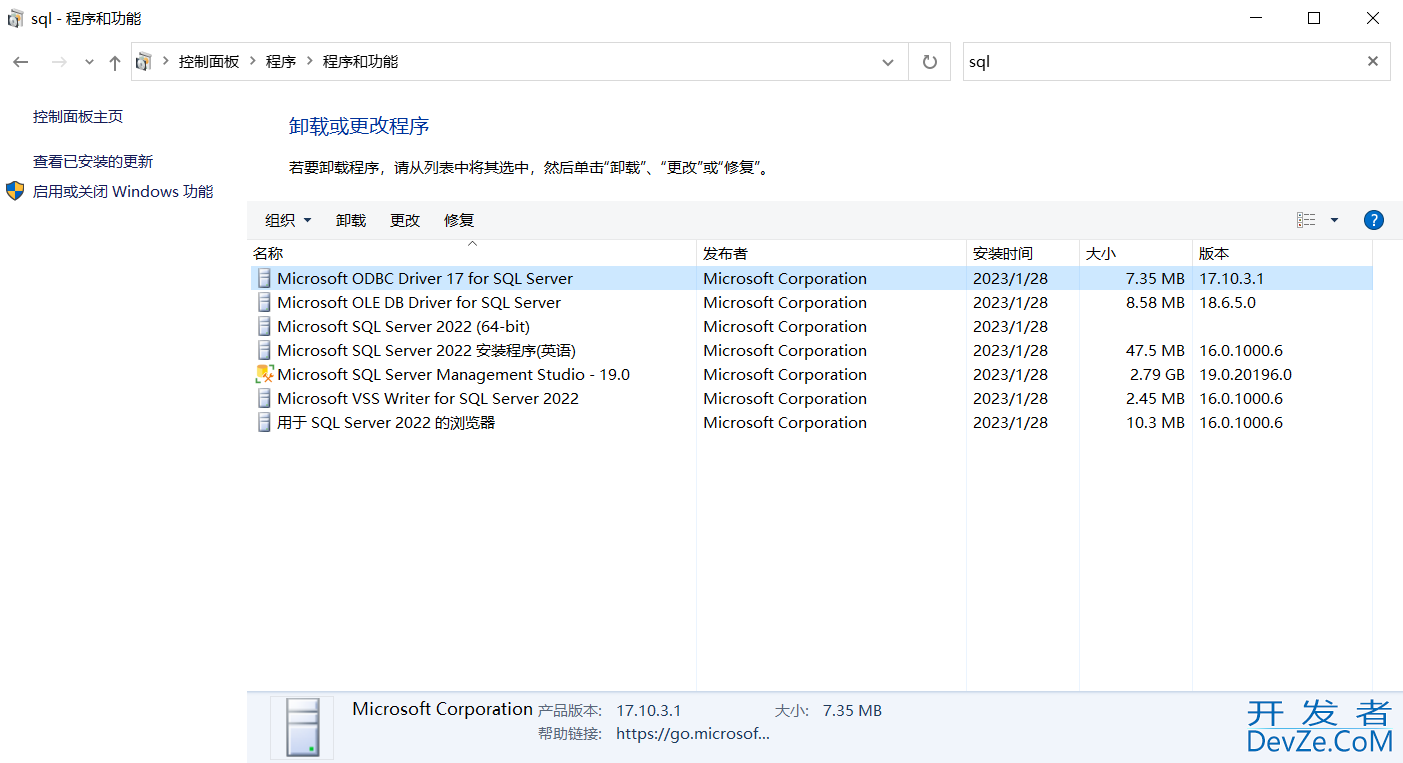Viewport: 1403px width, 763px height.
Task: Click the large program icon in details pane
Action: [302, 727]
